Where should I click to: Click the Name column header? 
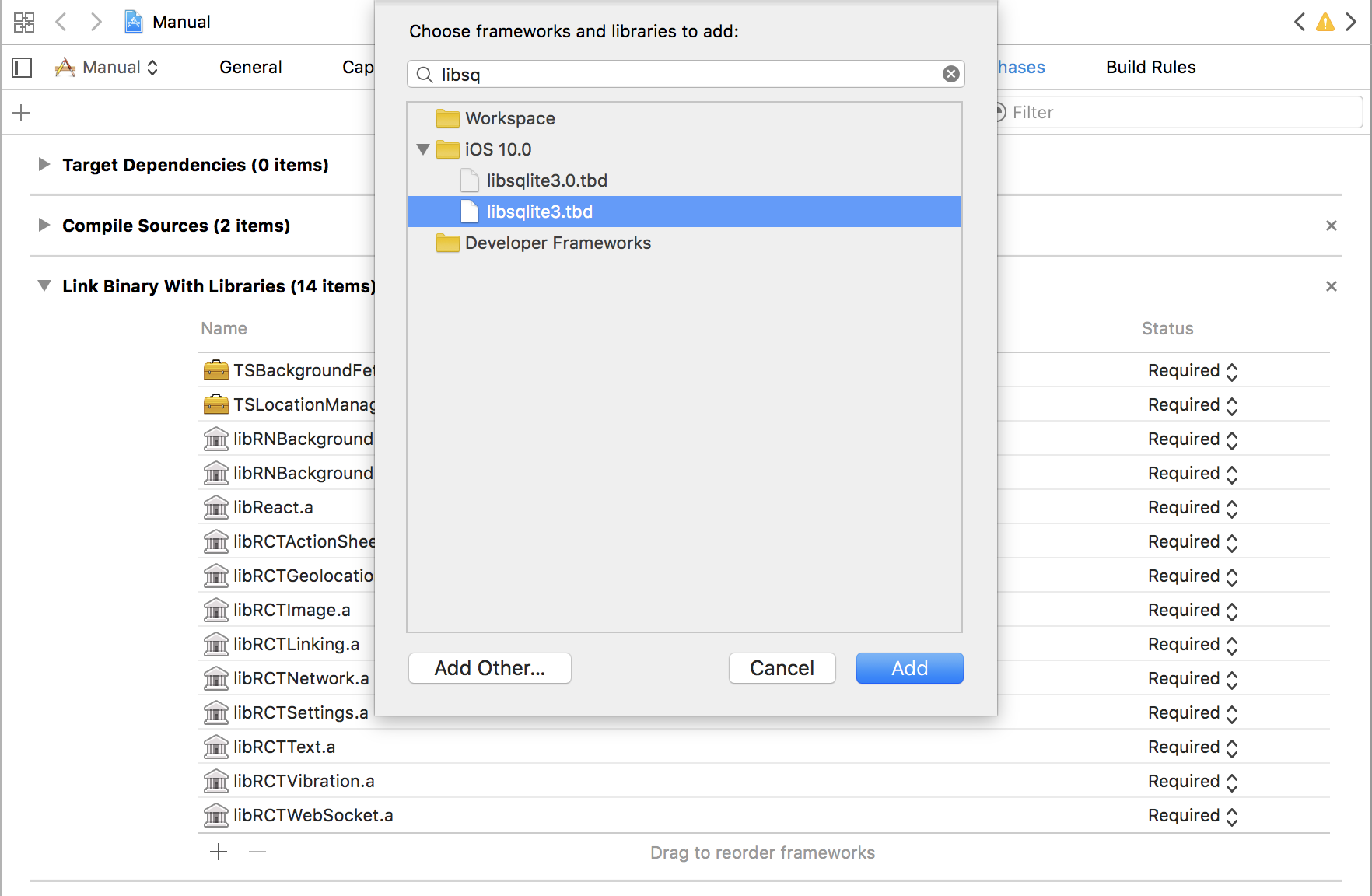point(224,328)
